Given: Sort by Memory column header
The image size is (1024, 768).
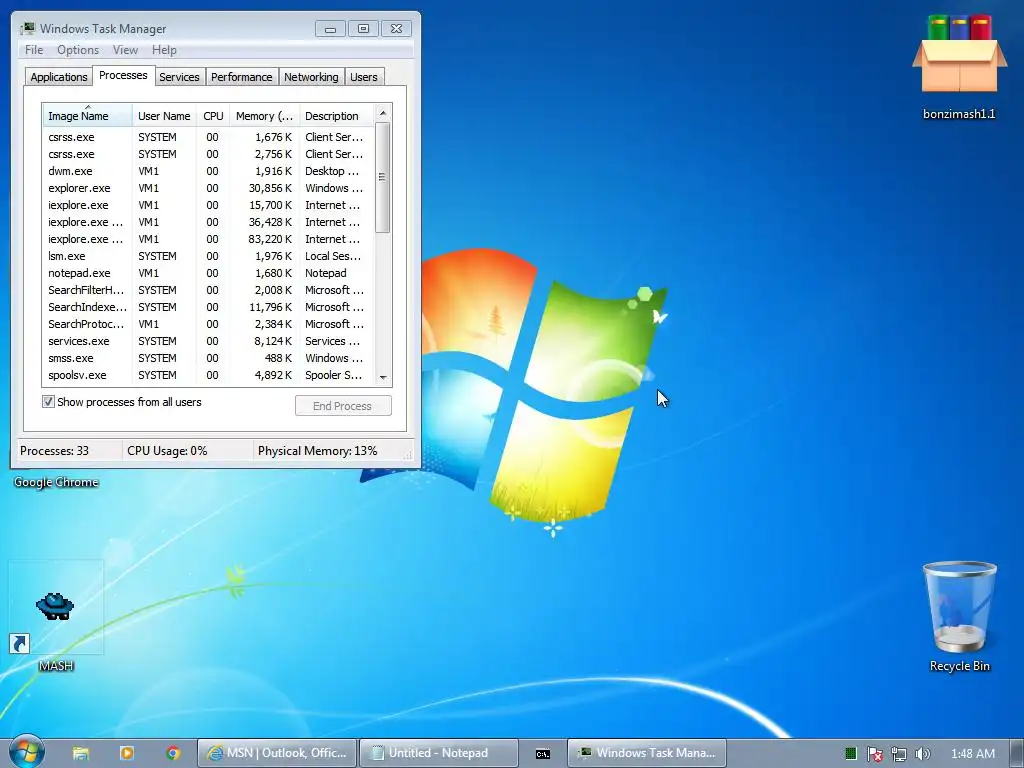Looking at the screenshot, I should pos(264,116).
